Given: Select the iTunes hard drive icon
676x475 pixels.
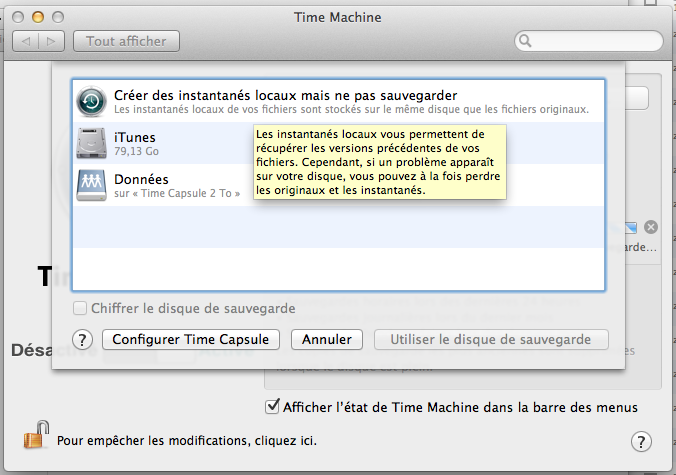Looking at the screenshot, I should point(91,143).
